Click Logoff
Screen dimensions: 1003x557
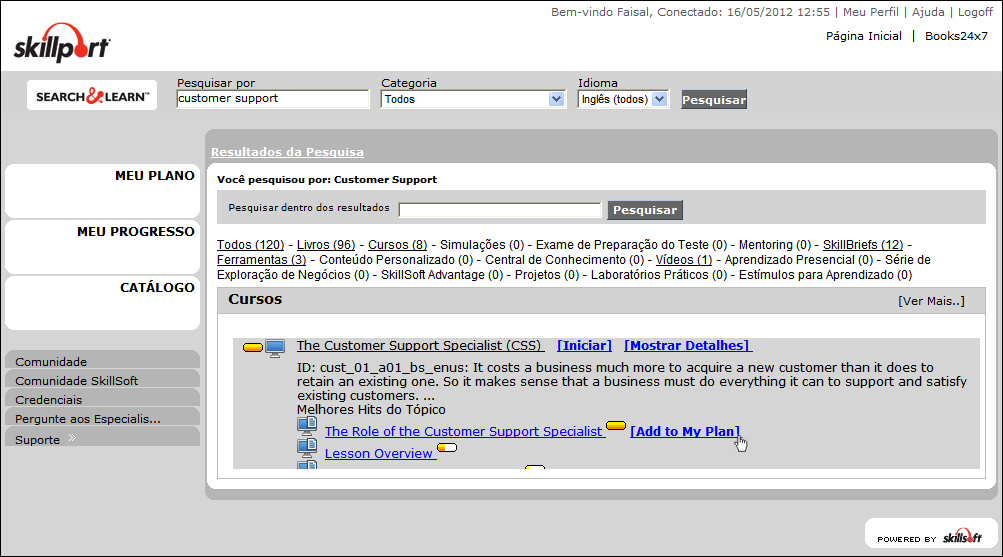tap(975, 12)
